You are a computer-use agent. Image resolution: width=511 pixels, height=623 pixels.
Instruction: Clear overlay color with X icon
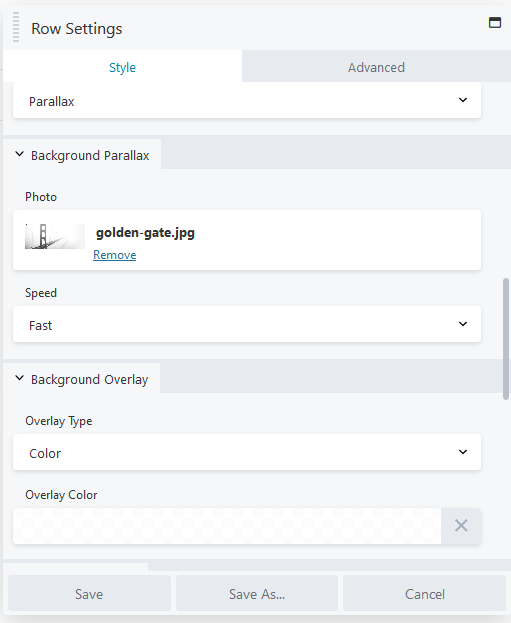click(x=461, y=526)
